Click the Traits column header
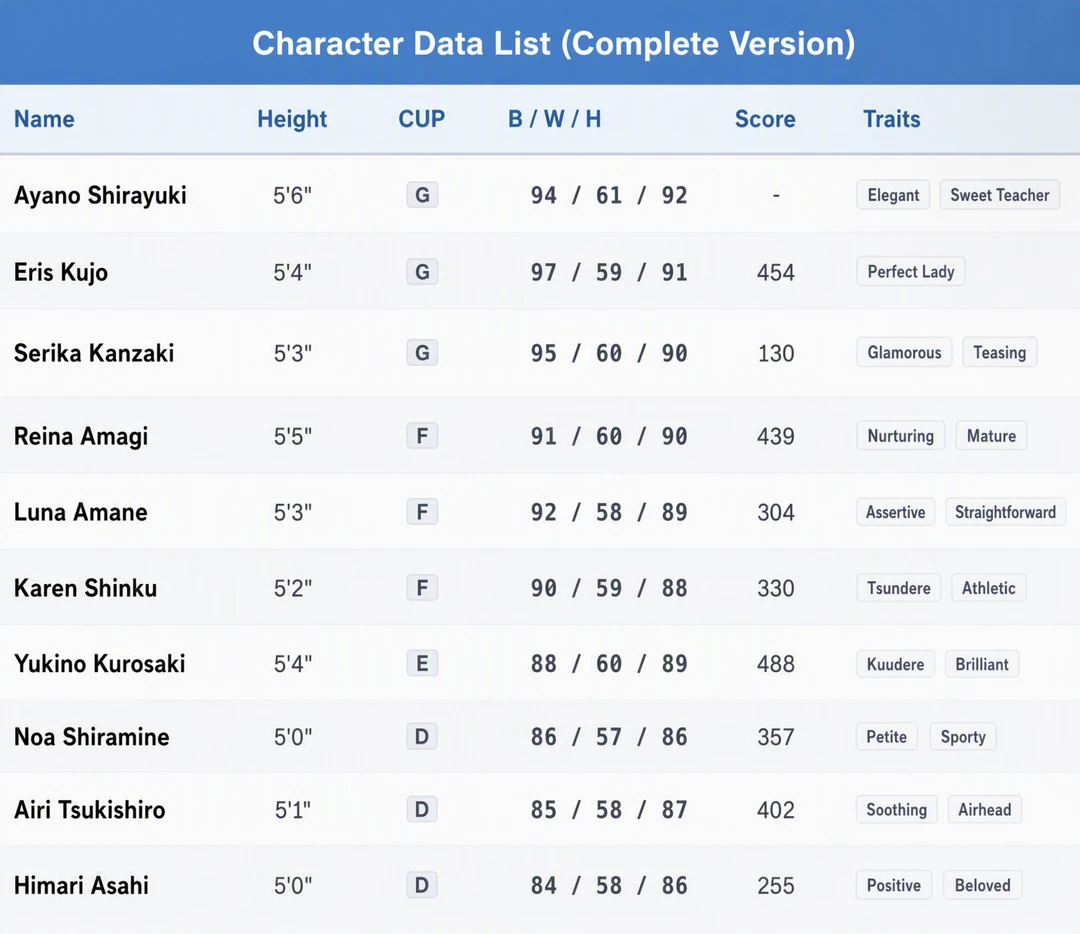The width and height of the screenshot is (1080, 934). (892, 119)
